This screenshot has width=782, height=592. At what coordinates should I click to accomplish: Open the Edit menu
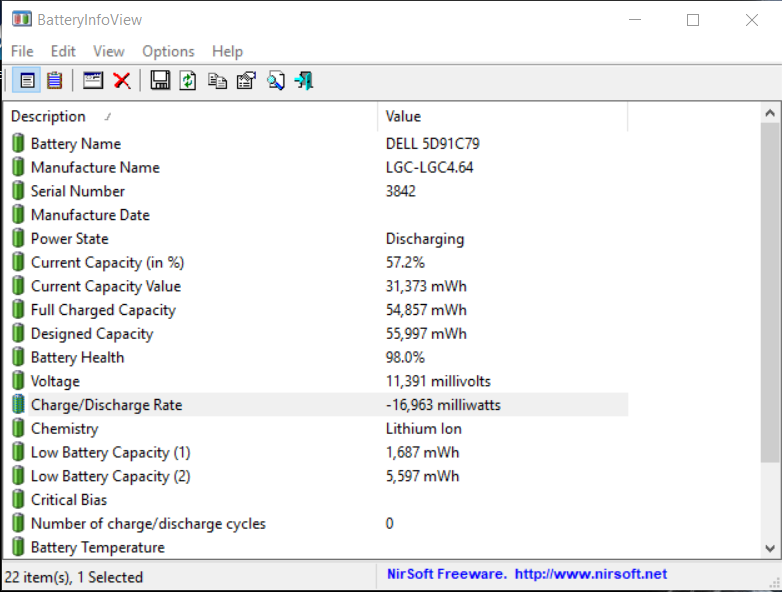(63, 51)
